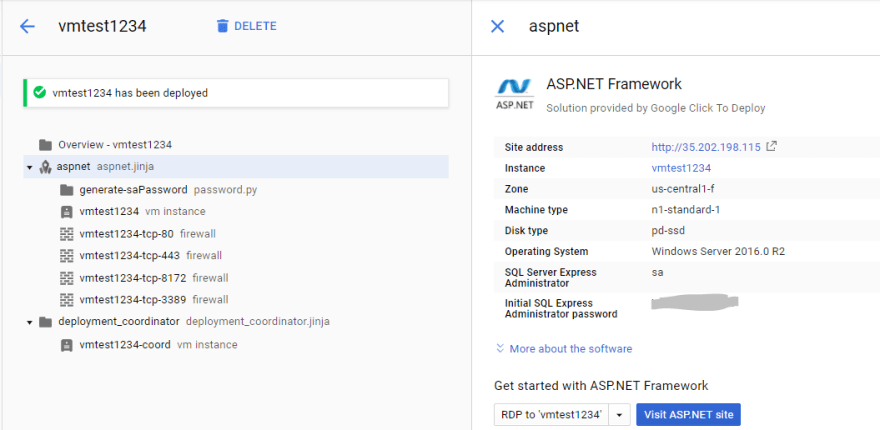The height and width of the screenshot is (430, 880).
Task: Select generate-saPassword password.py item
Action: click(x=168, y=190)
